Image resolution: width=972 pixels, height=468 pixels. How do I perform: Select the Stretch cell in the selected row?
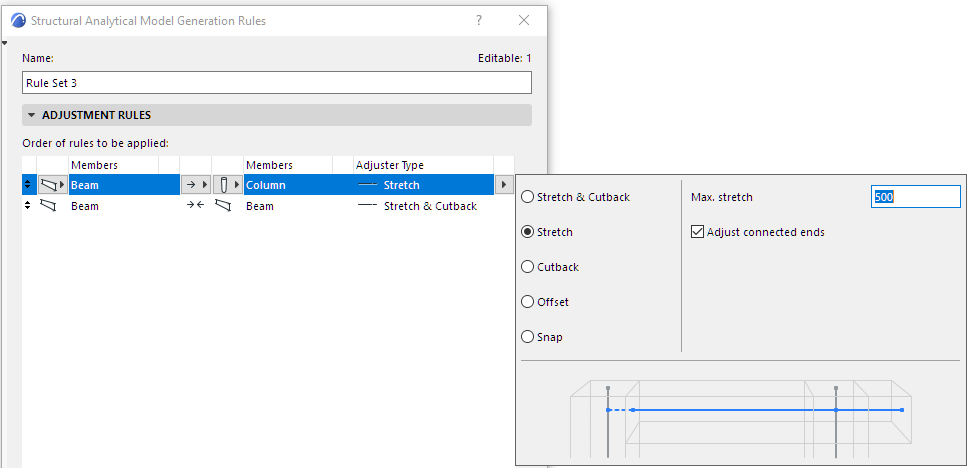point(424,185)
